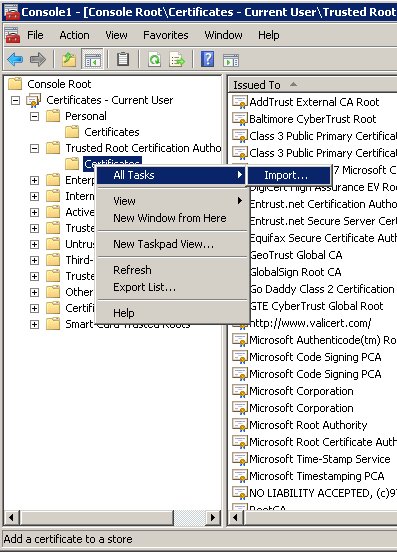
Task: Select Go Daddy Class 2 Certification row
Action: point(322,289)
